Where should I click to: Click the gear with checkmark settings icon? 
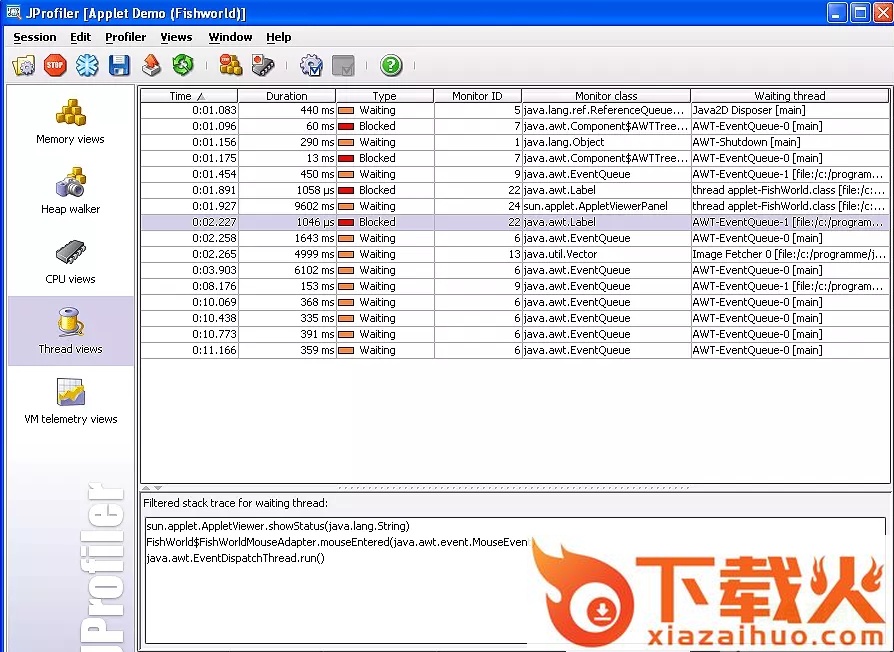pos(311,66)
